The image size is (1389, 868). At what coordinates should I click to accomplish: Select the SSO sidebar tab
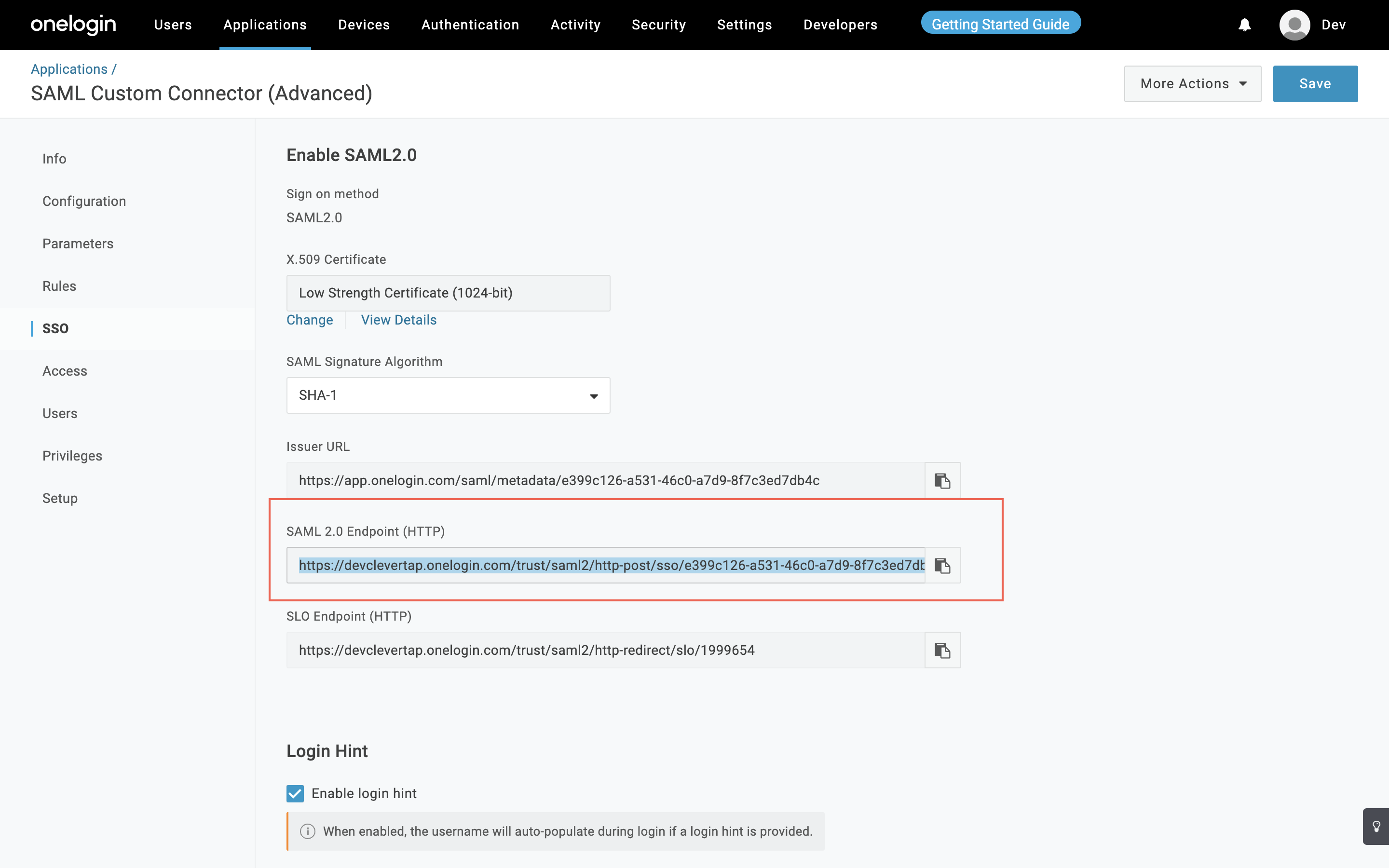[55, 328]
